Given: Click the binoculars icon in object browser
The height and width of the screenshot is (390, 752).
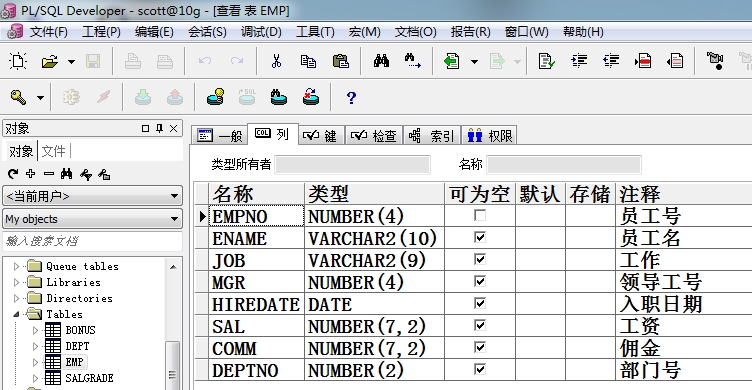Looking at the screenshot, I should pyautogui.click(x=67, y=174).
